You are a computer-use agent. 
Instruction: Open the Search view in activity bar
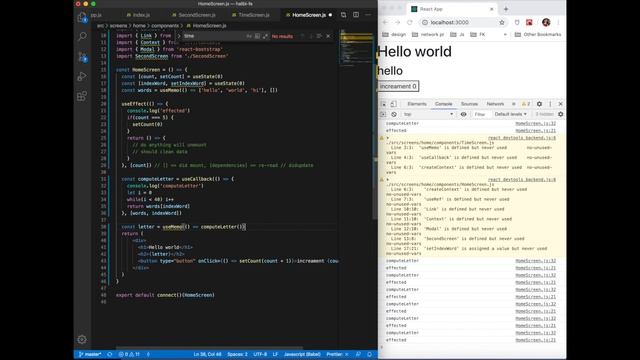[82, 37]
